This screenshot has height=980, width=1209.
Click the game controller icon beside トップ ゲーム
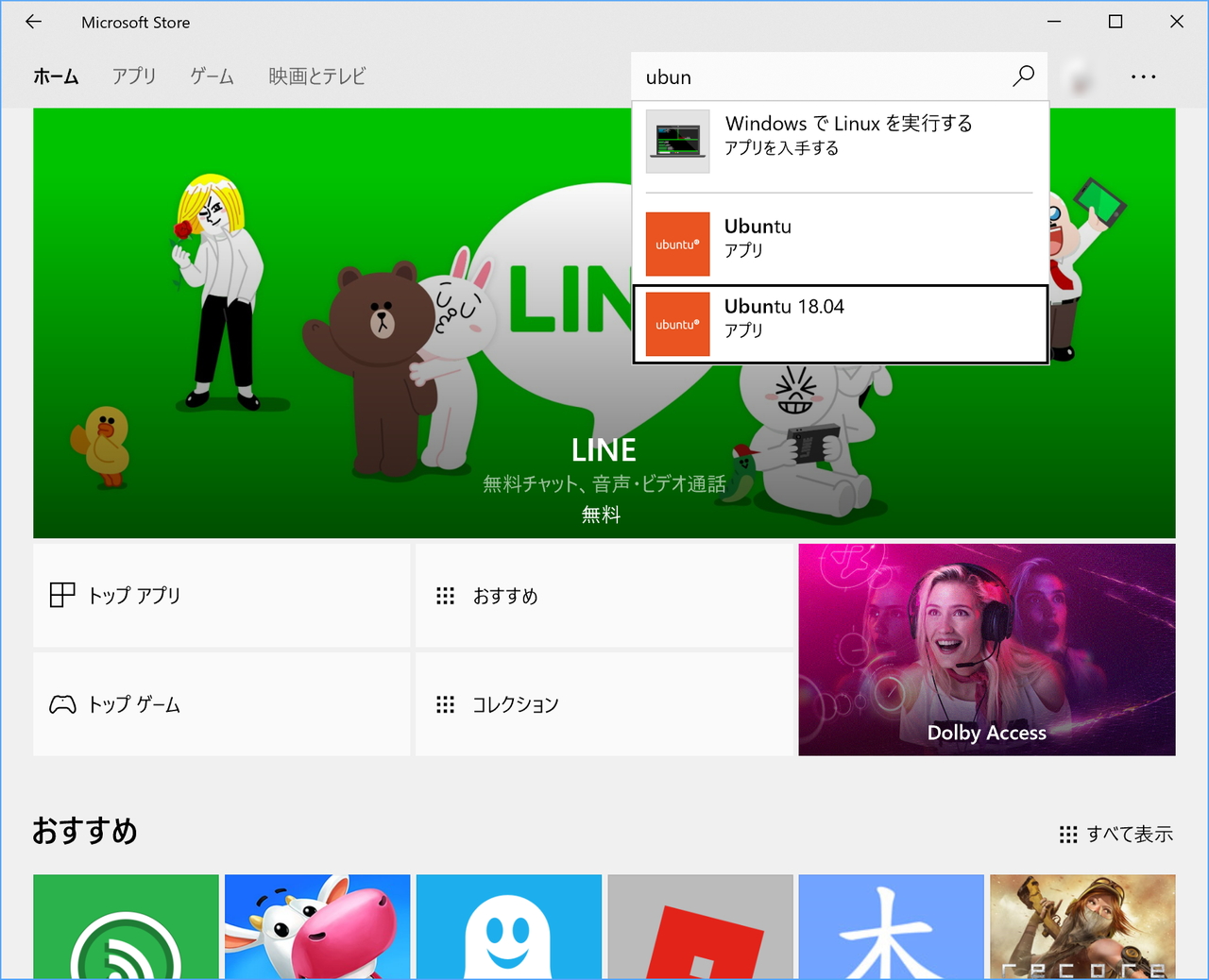60,703
